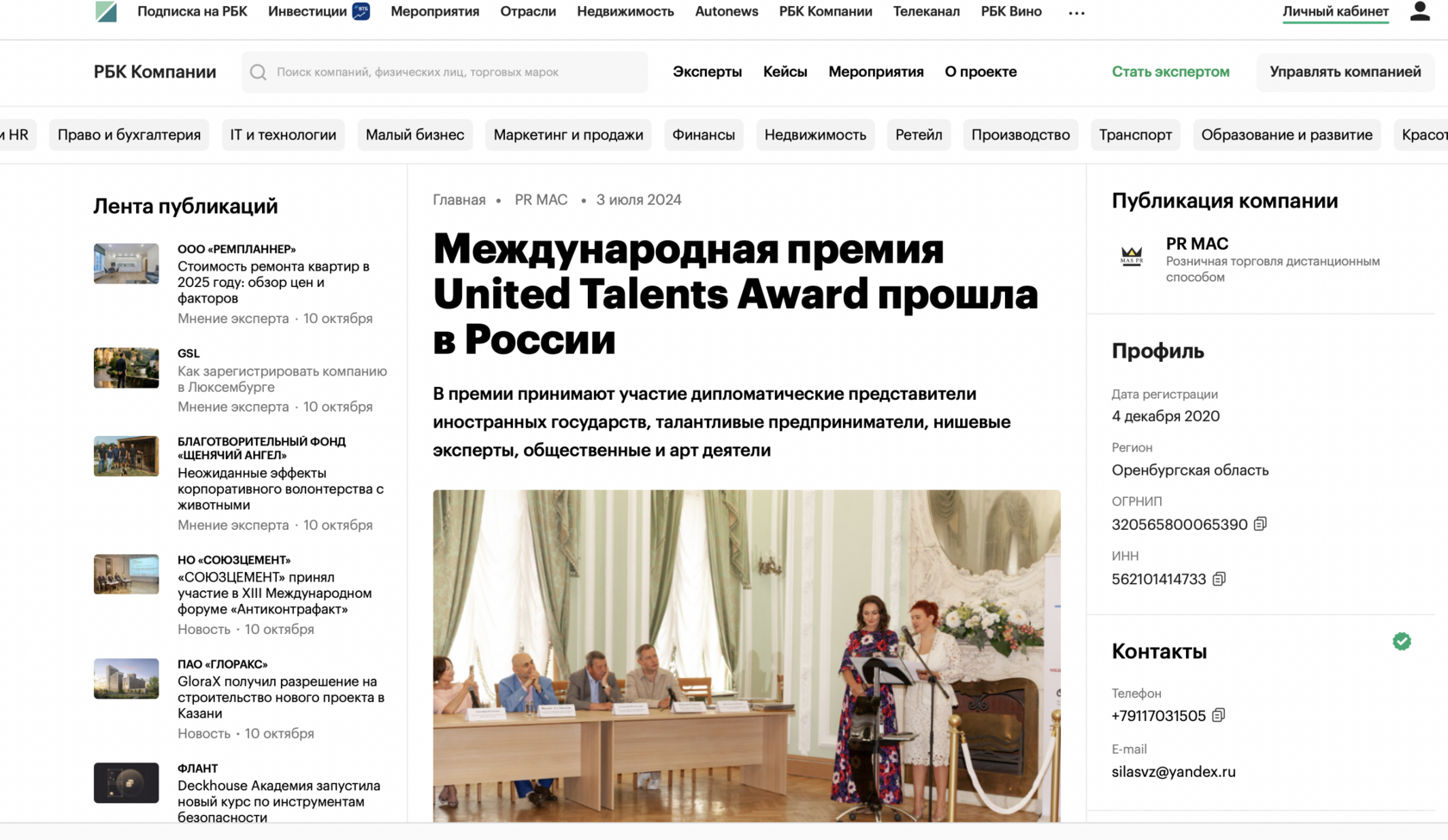This screenshot has height=840, width=1448.
Task: Focus the company search field
Action: coord(445,72)
